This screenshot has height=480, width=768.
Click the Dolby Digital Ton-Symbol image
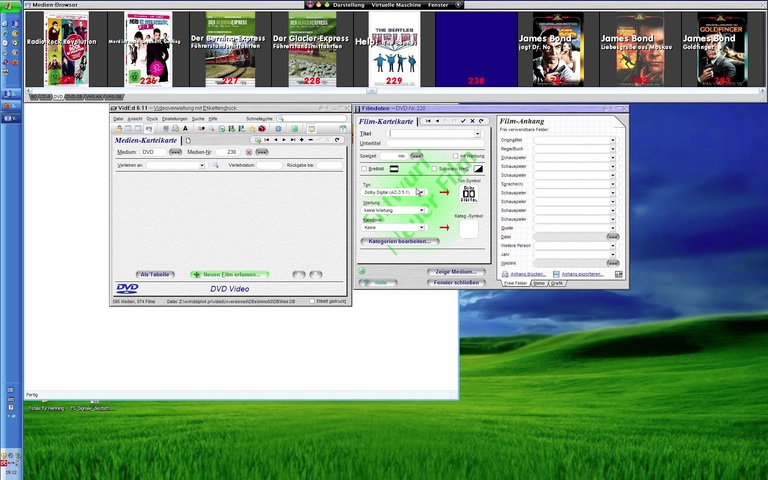(x=469, y=193)
